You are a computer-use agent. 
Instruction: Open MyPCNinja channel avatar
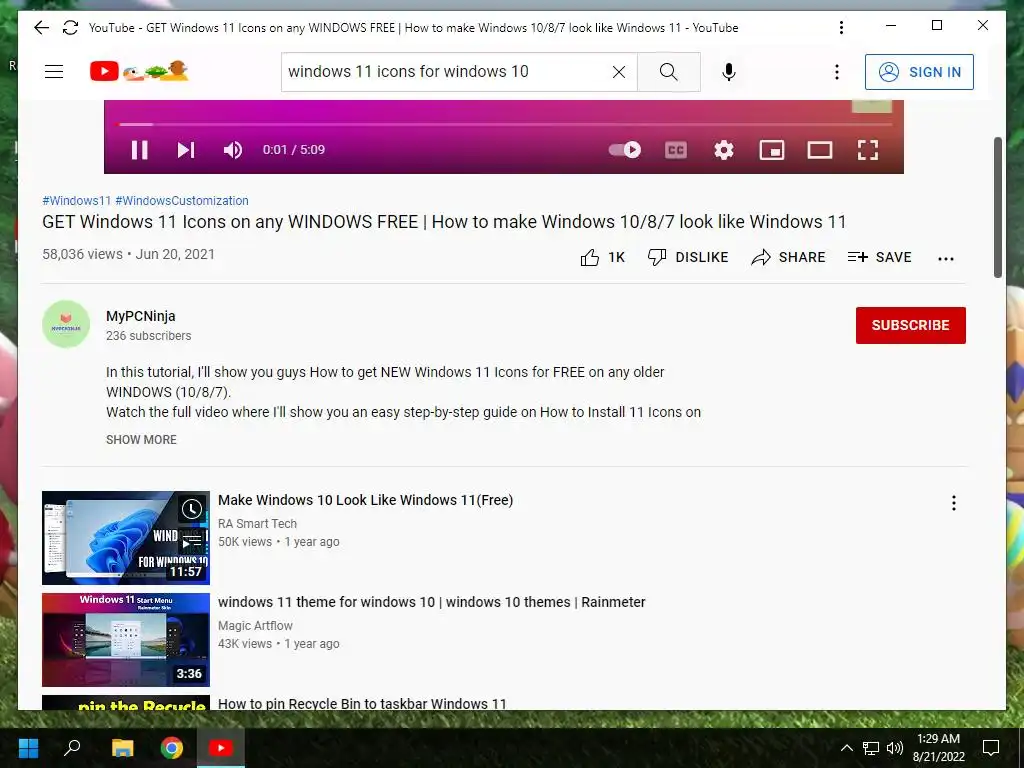point(66,324)
